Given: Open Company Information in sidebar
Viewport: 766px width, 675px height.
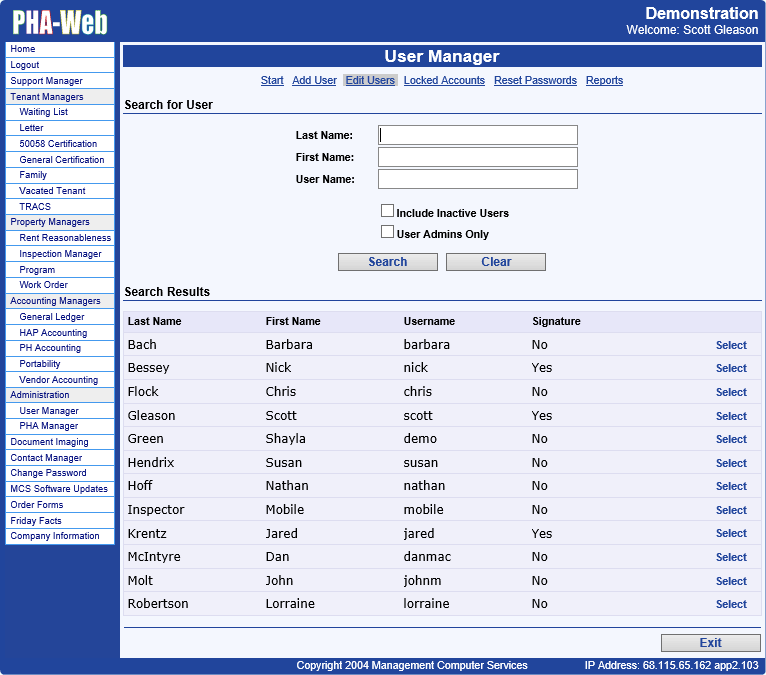Looking at the screenshot, I should click(x=60, y=536).
